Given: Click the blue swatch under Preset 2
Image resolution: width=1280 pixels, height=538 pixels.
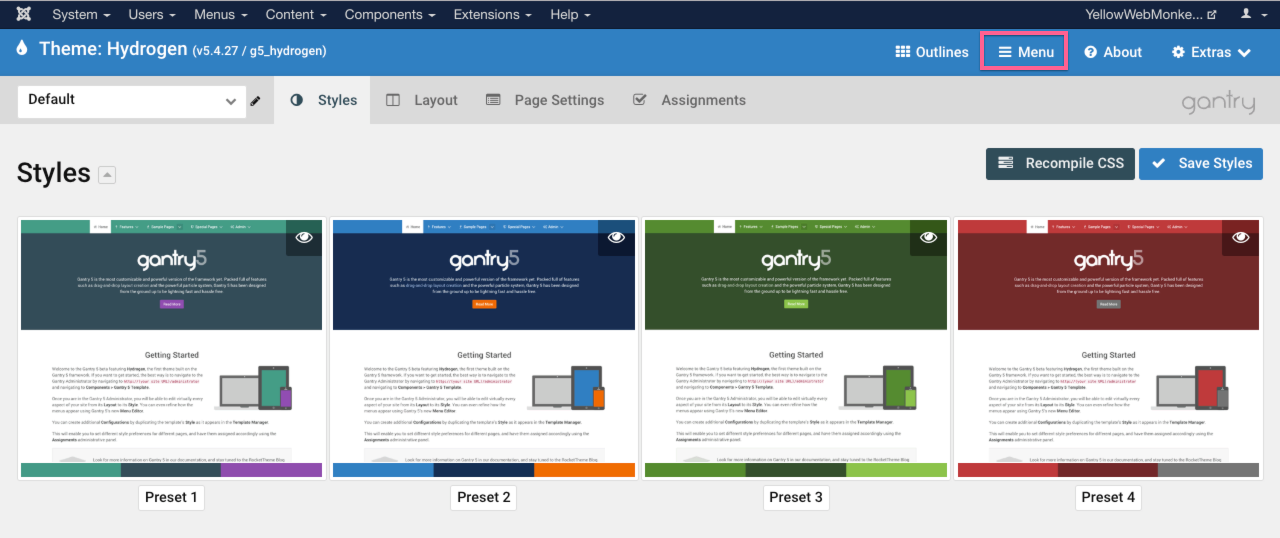Looking at the screenshot, I should (x=383, y=470).
